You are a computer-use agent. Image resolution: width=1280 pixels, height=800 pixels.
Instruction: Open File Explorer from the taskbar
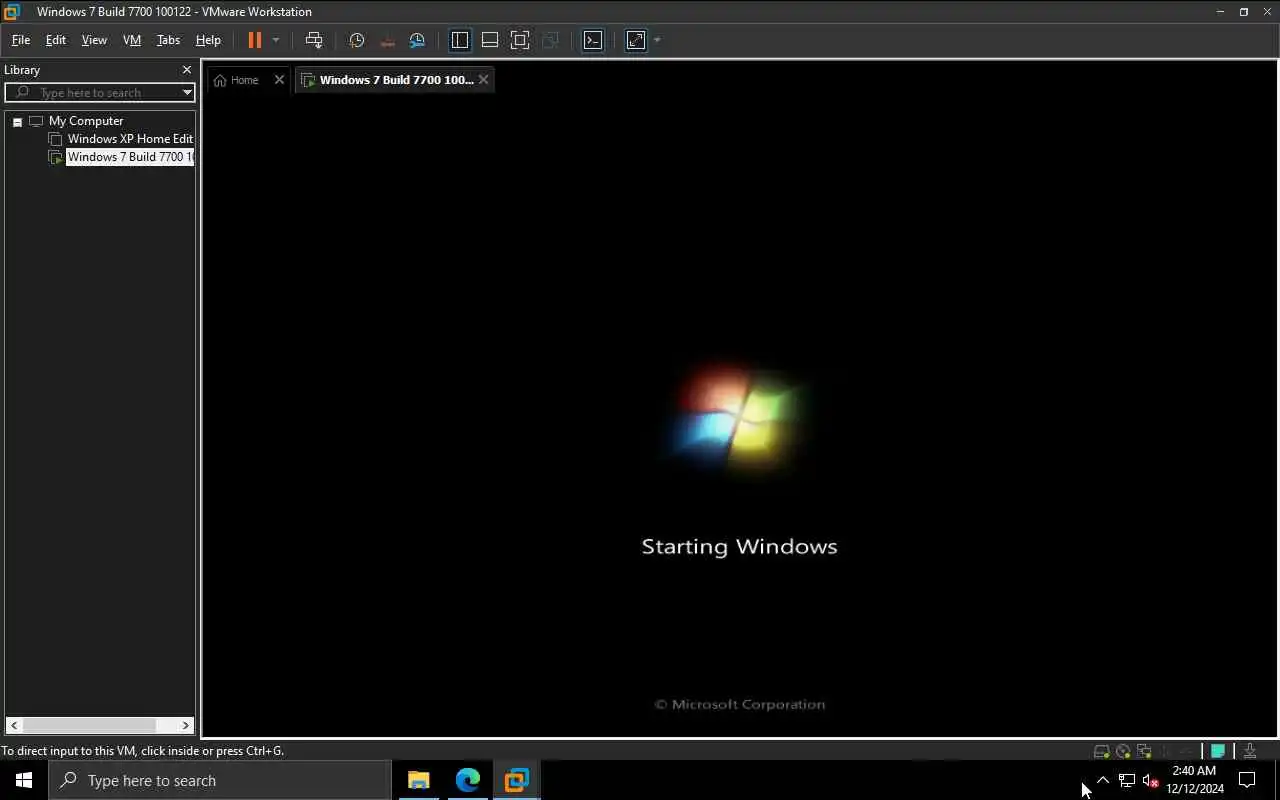[418, 780]
